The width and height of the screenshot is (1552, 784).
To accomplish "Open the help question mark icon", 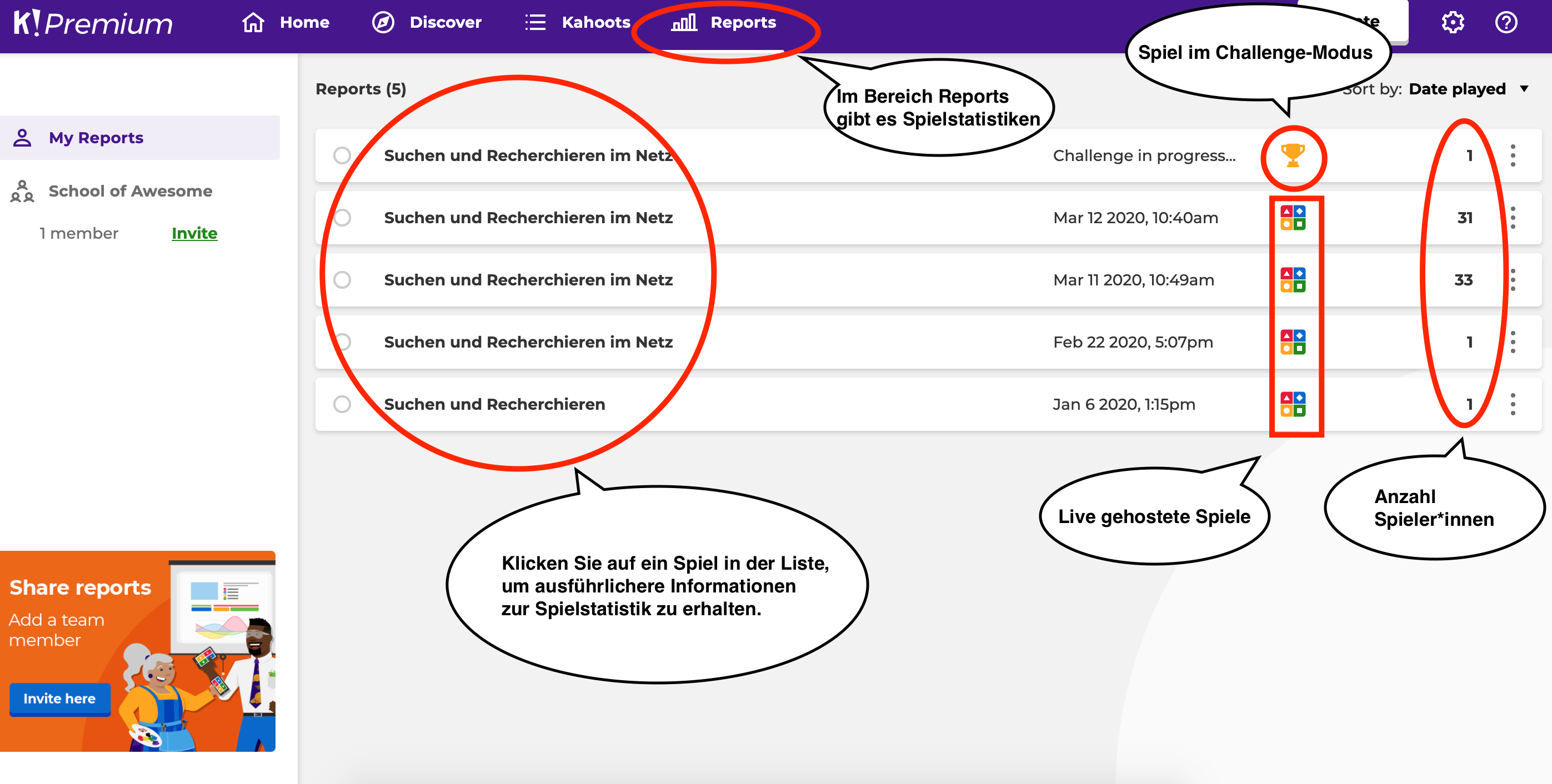I will [x=1506, y=22].
